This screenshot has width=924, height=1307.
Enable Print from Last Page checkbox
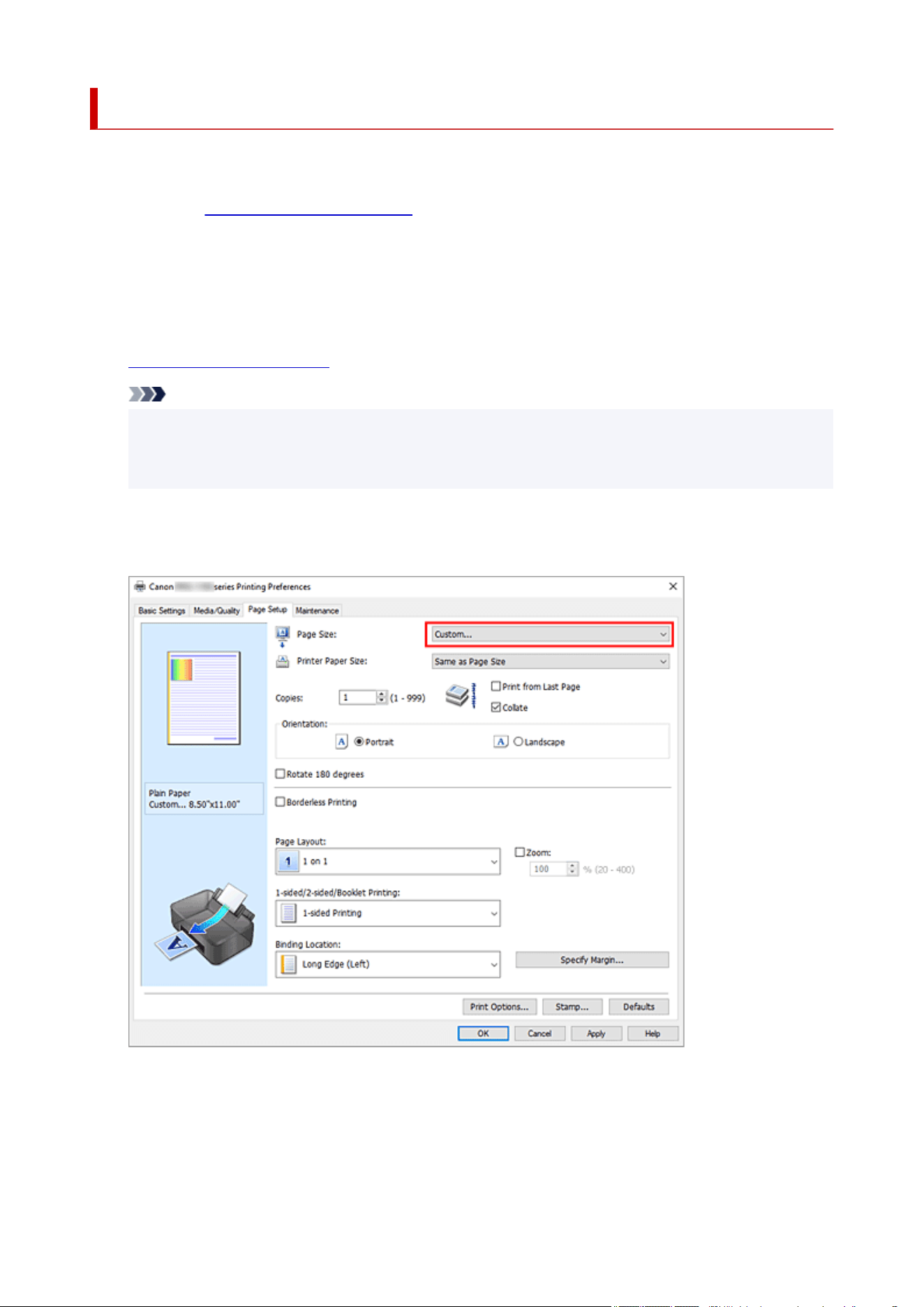pos(495,686)
